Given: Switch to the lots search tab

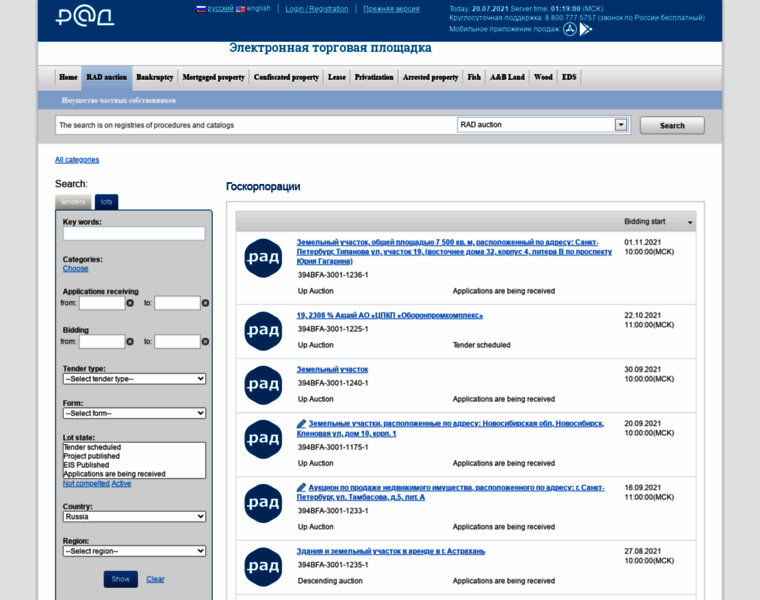Looking at the screenshot, I should pos(107,202).
